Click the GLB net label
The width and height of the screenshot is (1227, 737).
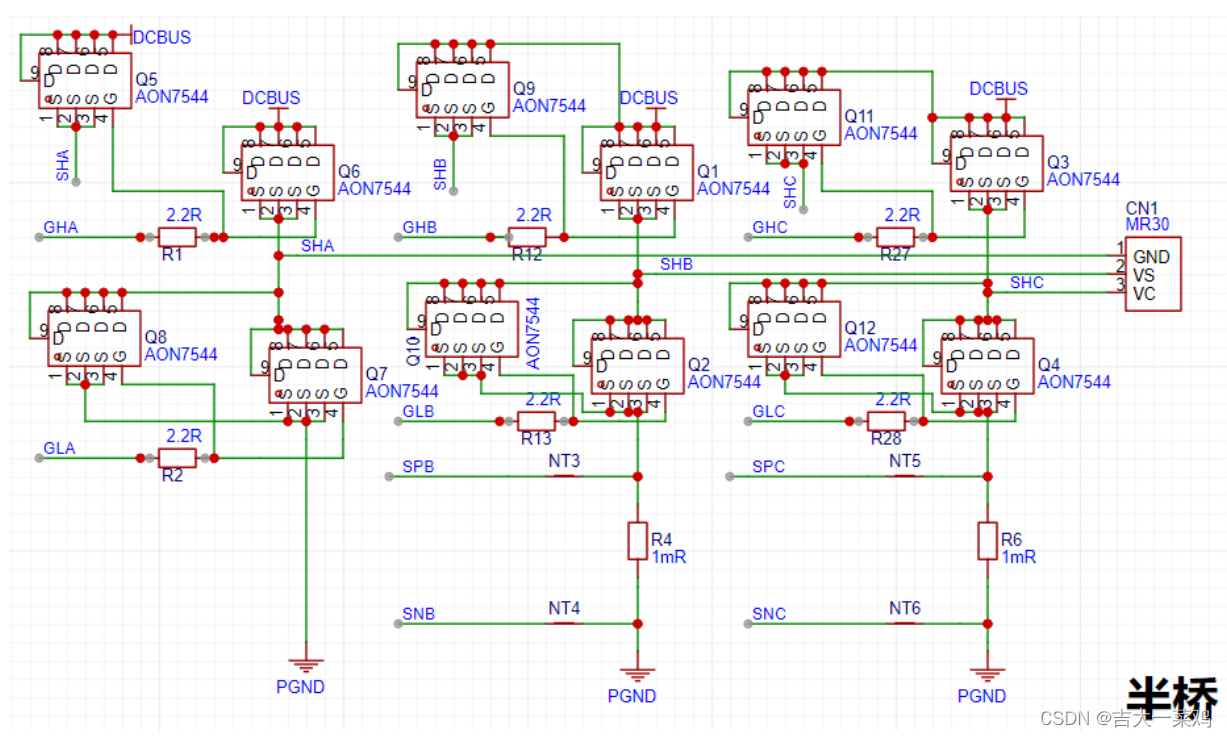pos(418,412)
